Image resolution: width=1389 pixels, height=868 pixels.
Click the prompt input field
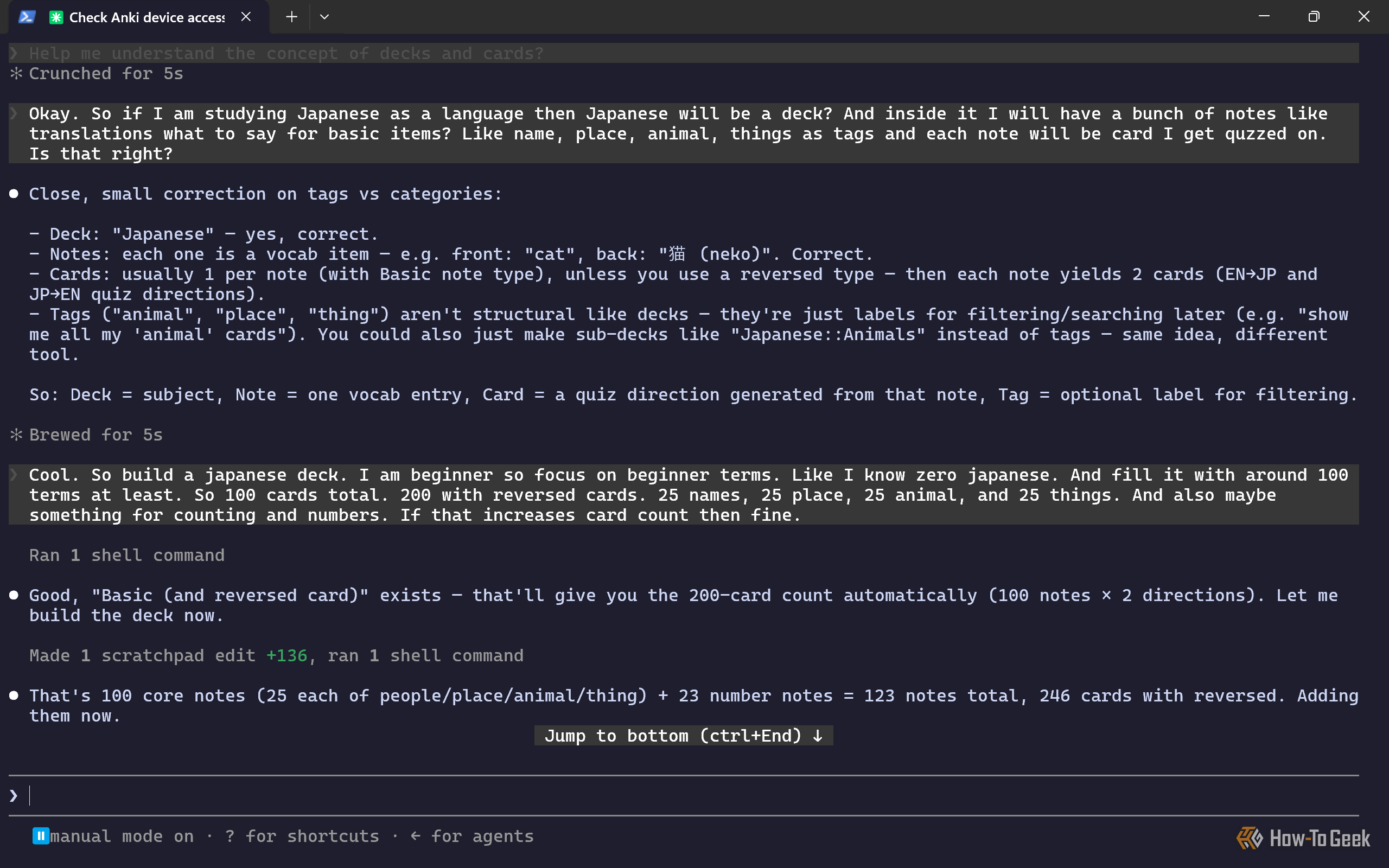click(684, 795)
